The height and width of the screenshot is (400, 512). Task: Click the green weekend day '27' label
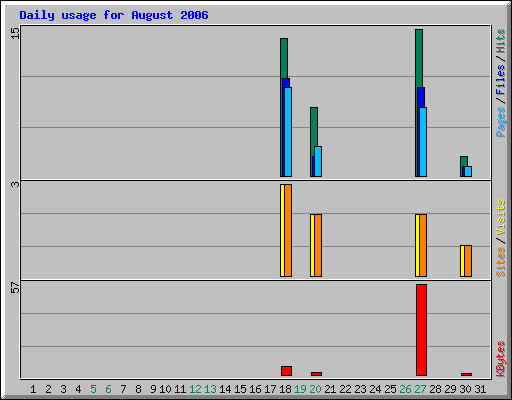420,389
